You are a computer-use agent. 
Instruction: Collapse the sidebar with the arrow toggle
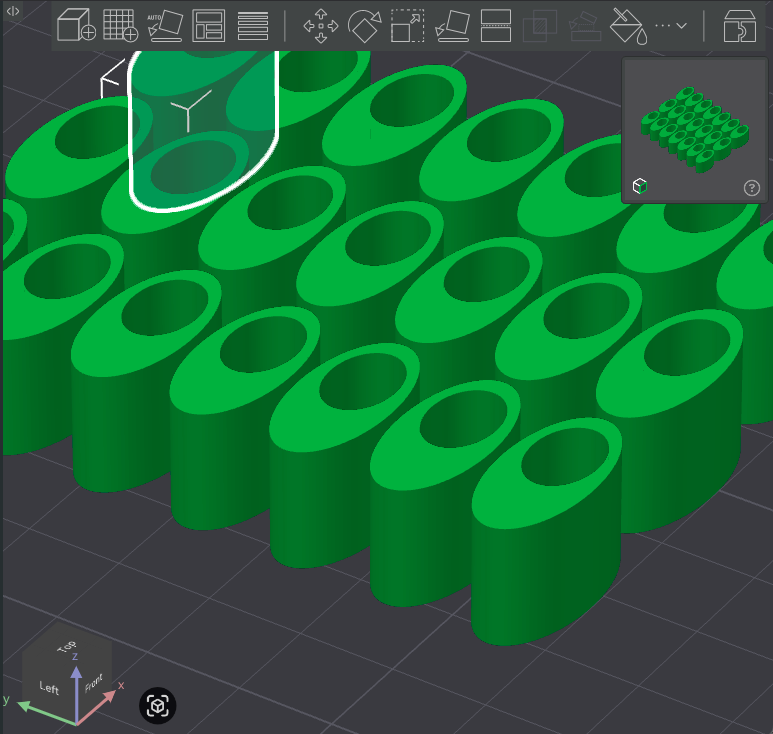(13, 11)
